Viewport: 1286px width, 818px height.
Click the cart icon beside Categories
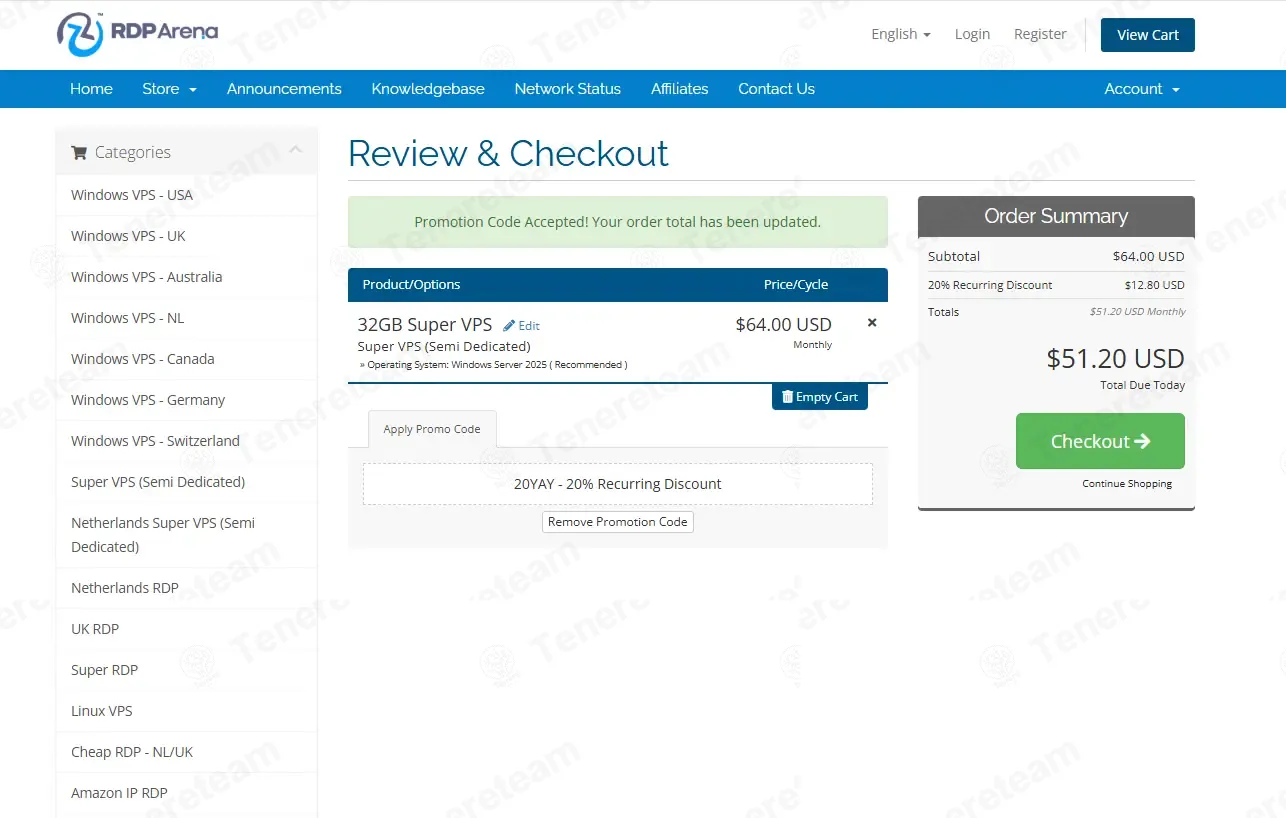click(79, 153)
